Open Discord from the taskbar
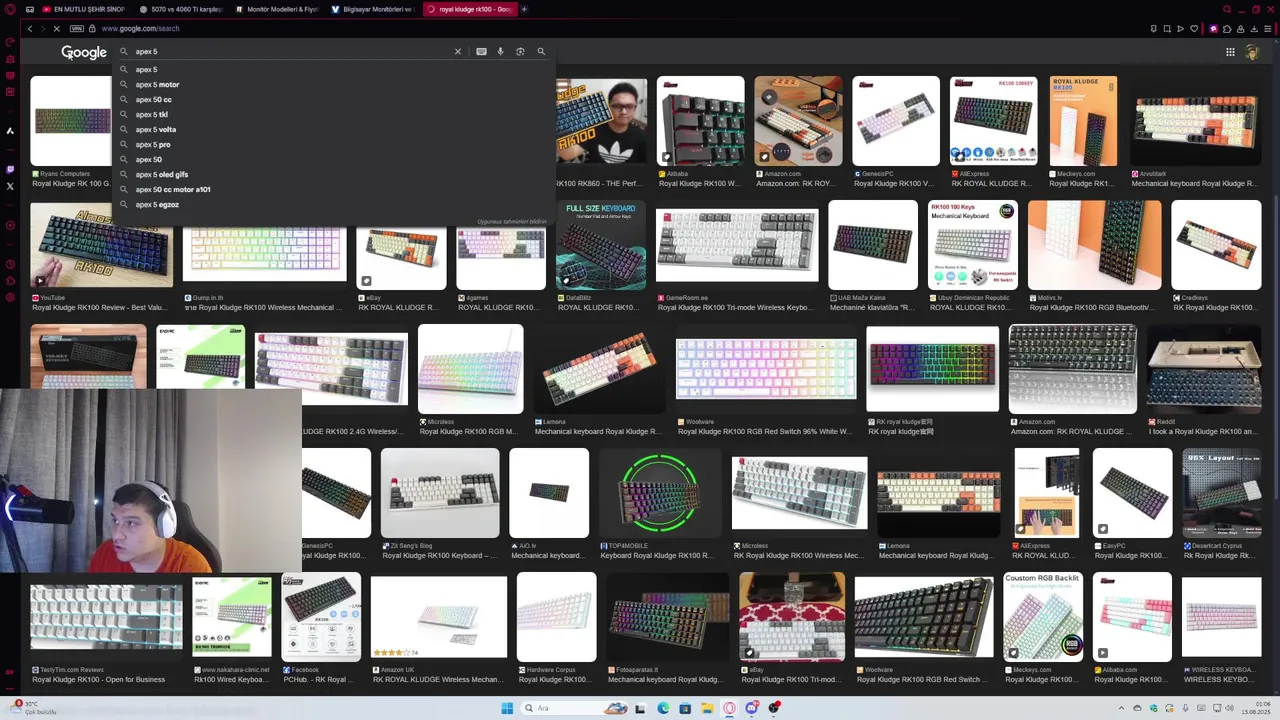This screenshot has height=720, width=1280. coord(751,708)
